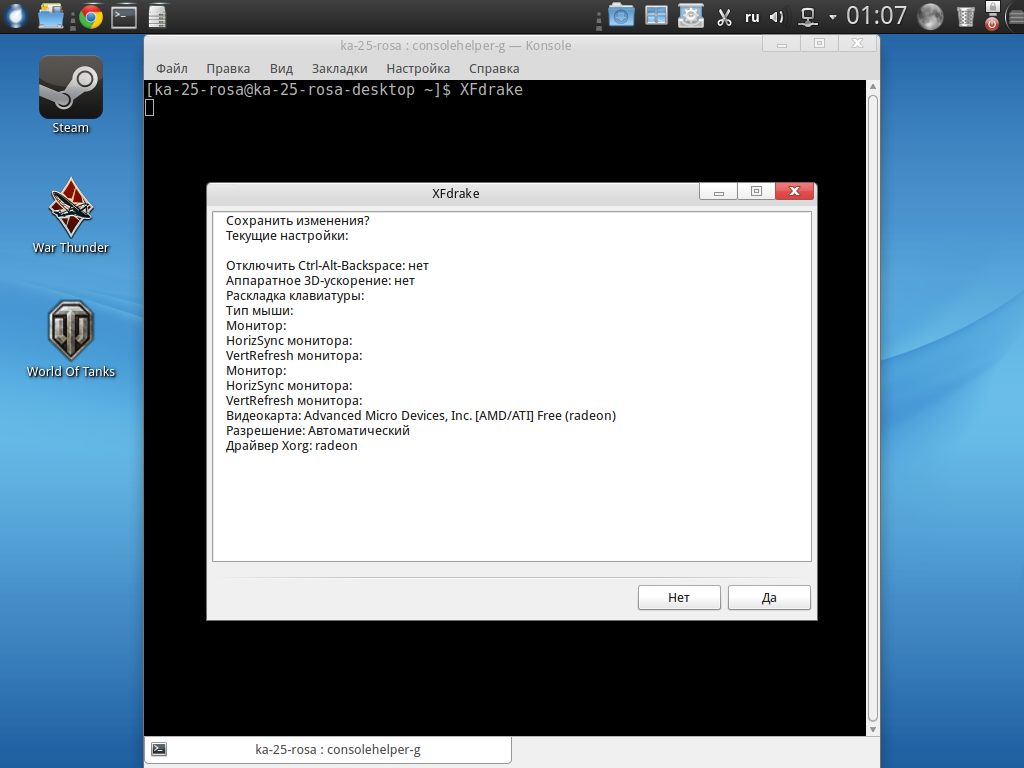Open the Справка menu in Konsole

[494, 69]
